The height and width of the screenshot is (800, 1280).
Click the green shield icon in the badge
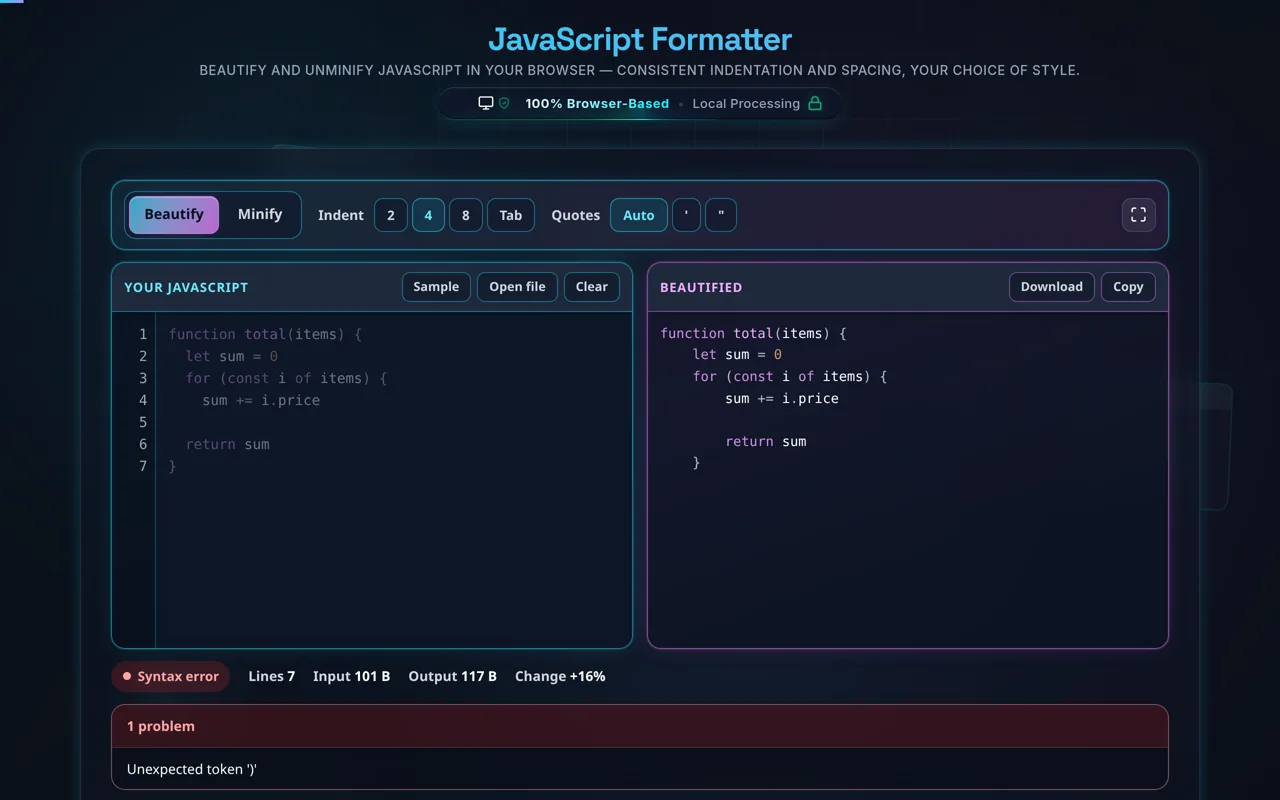coord(504,103)
